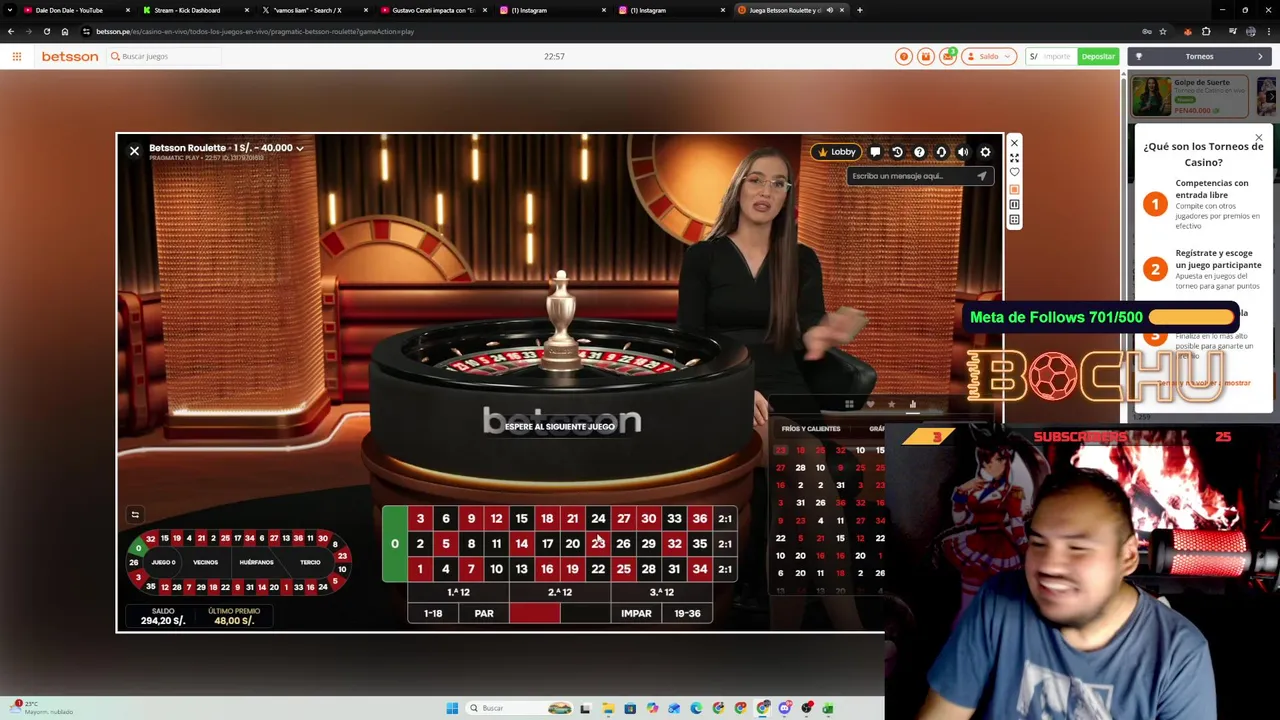Bet on the top row 2:1 column
Screen dimensions: 1280x720
(x=725, y=519)
